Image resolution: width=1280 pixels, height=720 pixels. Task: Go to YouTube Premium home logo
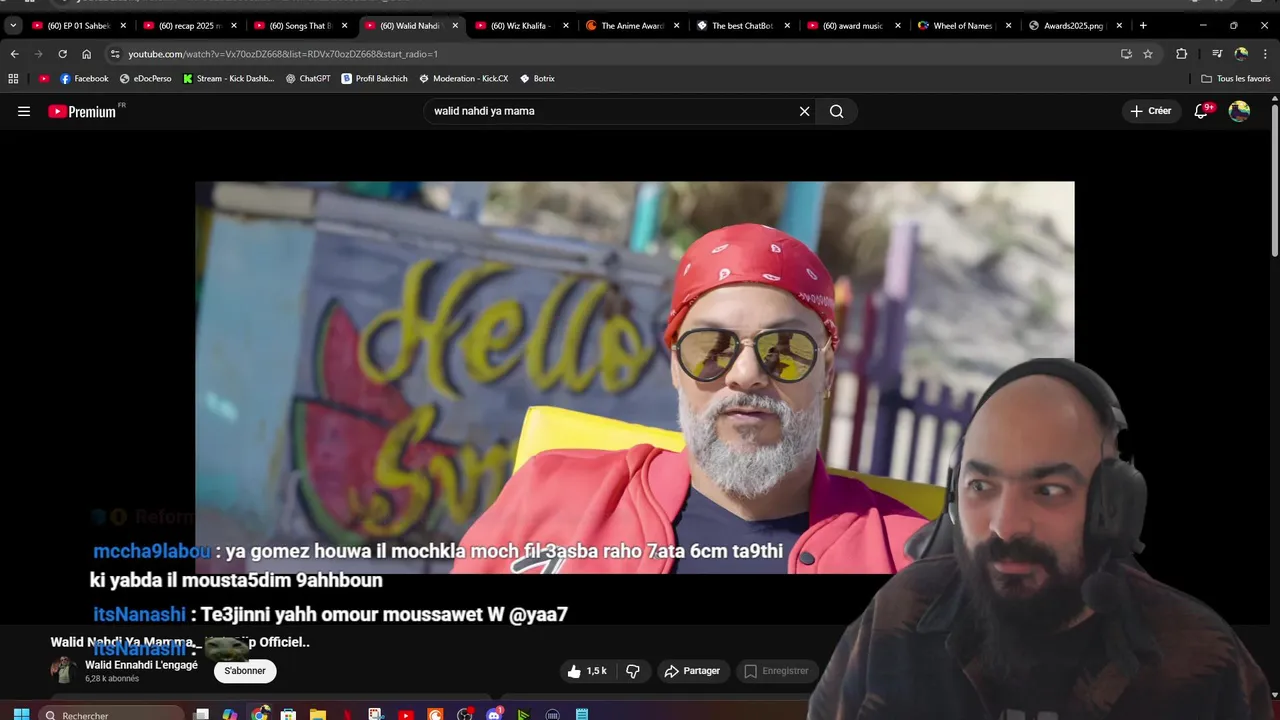(x=83, y=111)
